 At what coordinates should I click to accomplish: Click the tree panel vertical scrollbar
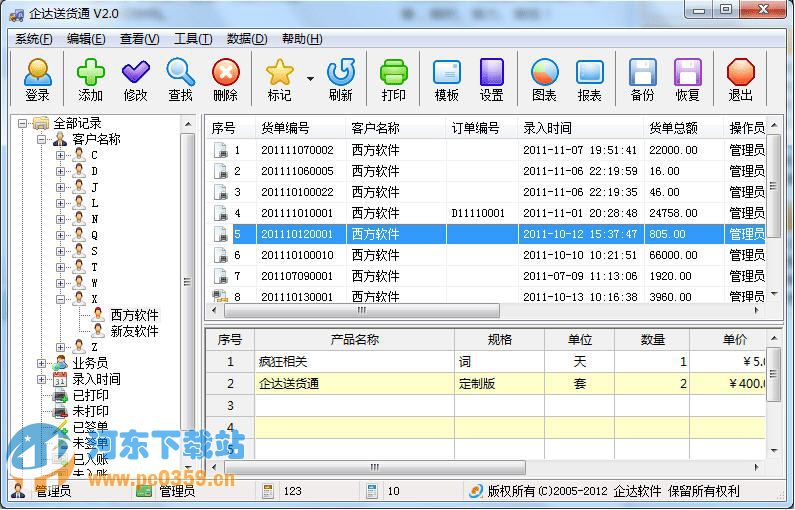tap(188, 282)
